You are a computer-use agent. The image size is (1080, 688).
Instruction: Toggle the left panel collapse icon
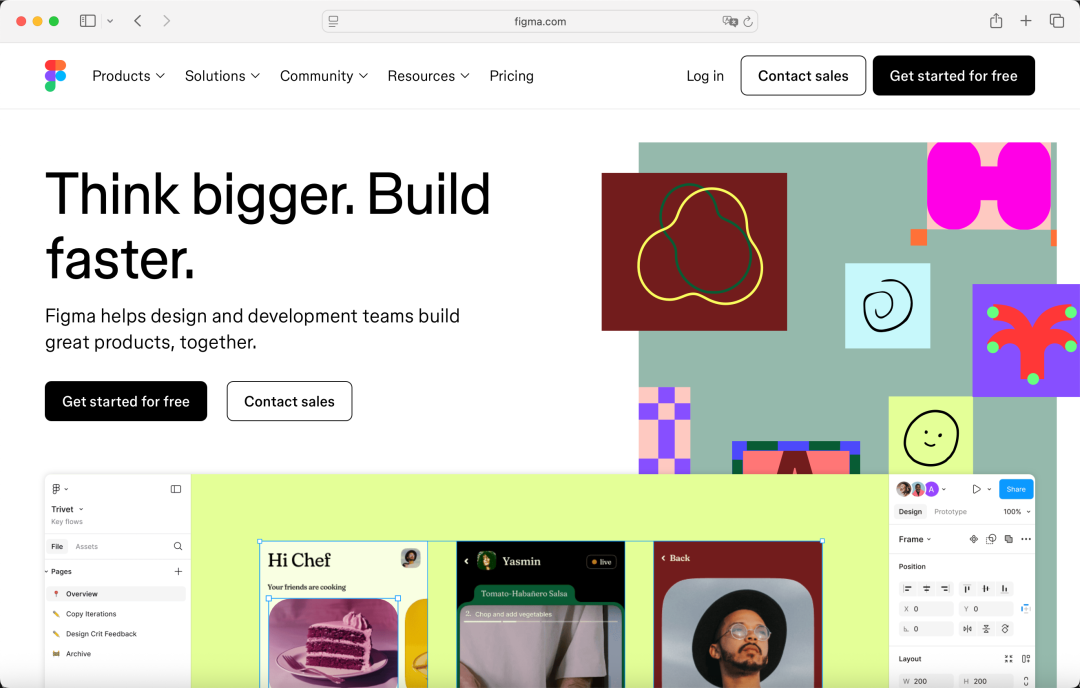pos(176,489)
